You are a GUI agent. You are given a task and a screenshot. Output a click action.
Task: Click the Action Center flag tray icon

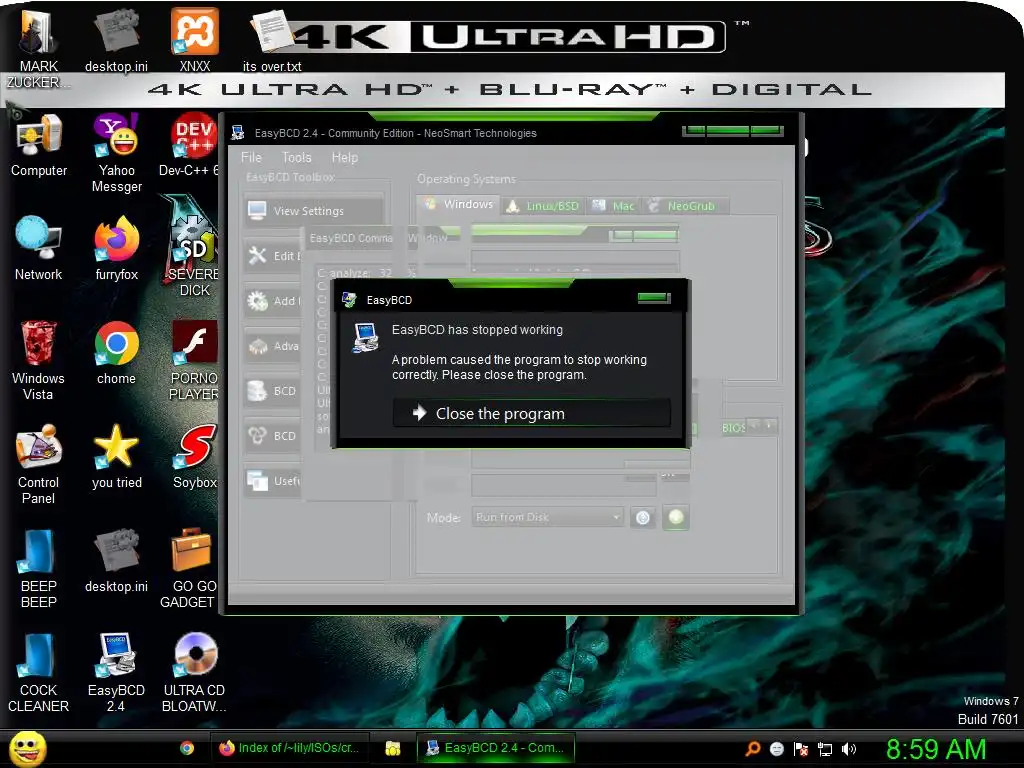[x=801, y=749]
